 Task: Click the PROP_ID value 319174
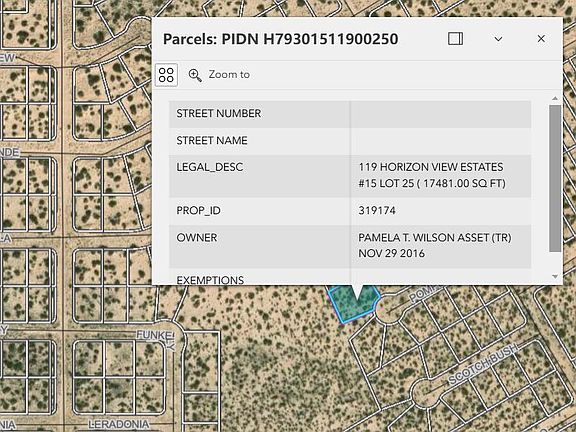[x=377, y=210]
